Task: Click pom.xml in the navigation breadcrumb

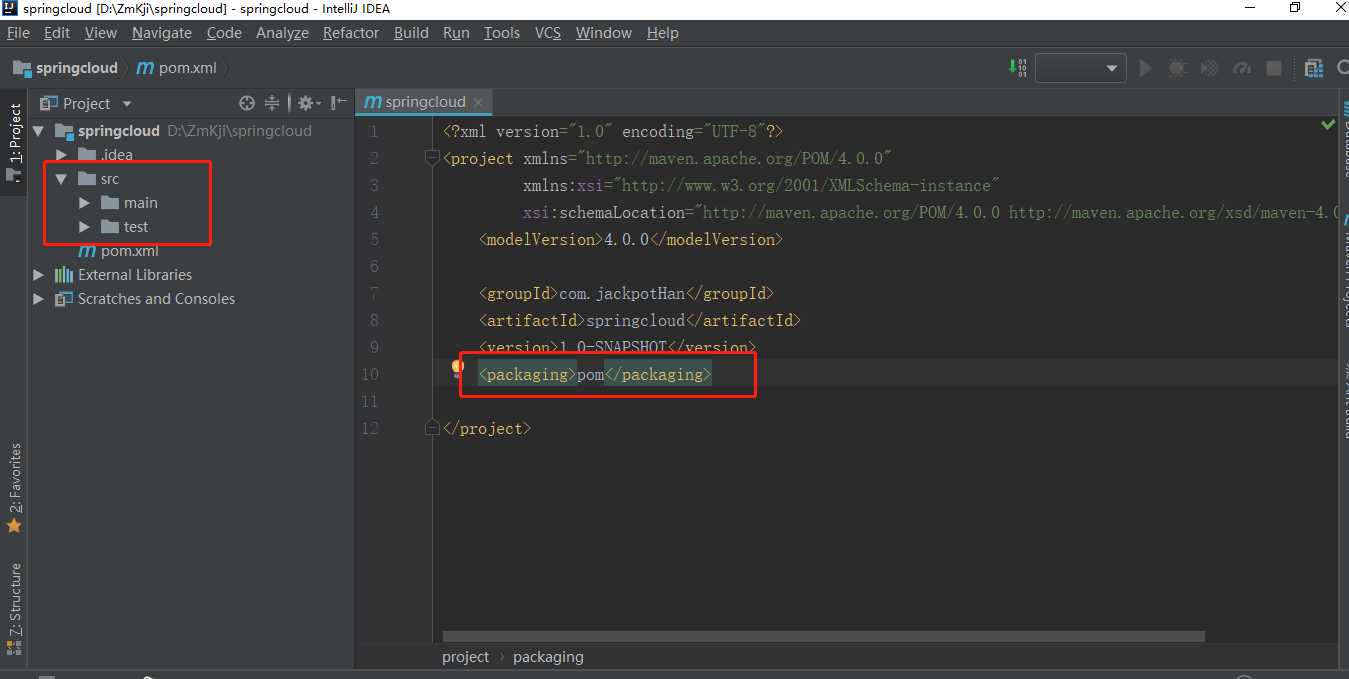Action: click(176, 68)
